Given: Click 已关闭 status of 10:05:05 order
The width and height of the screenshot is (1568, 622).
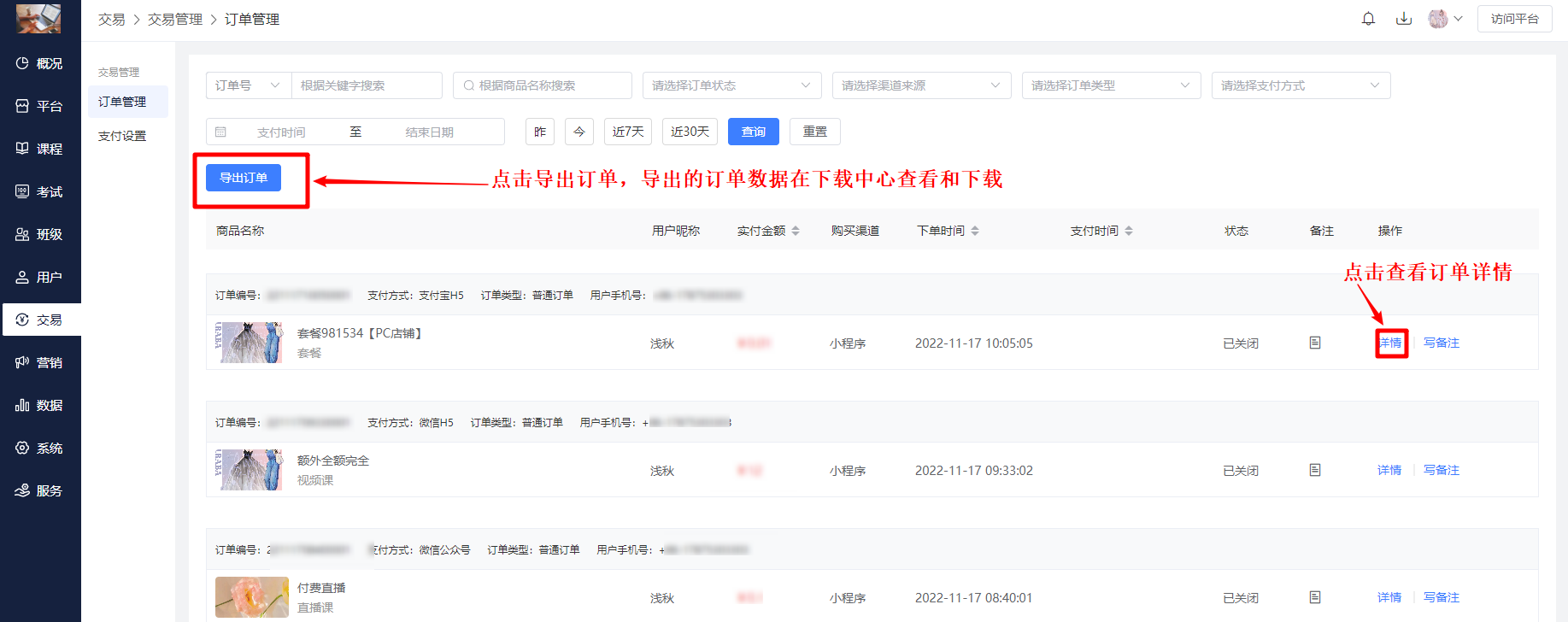Looking at the screenshot, I should pyautogui.click(x=1241, y=343).
